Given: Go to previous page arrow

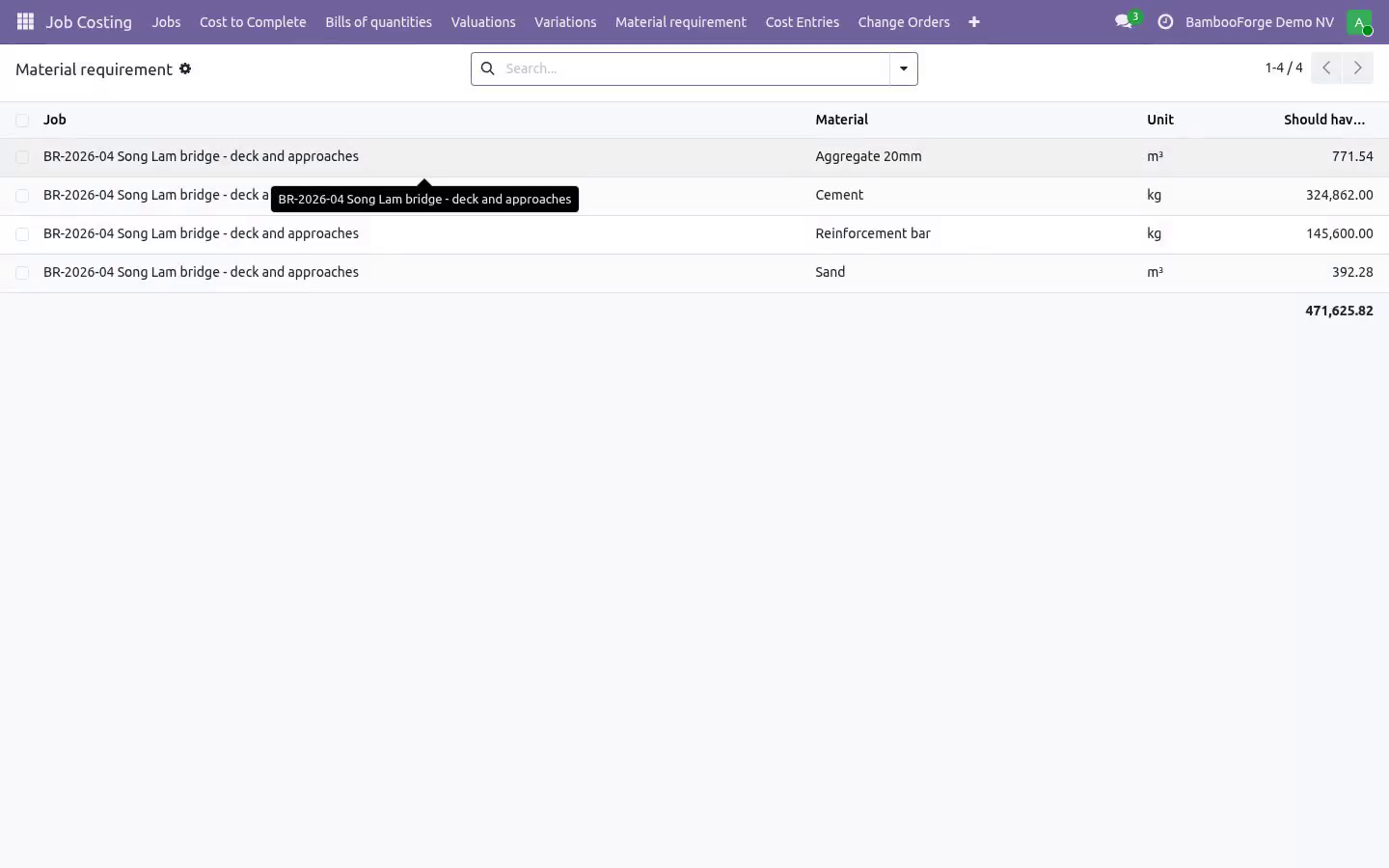Looking at the screenshot, I should (x=1326, y=68).
